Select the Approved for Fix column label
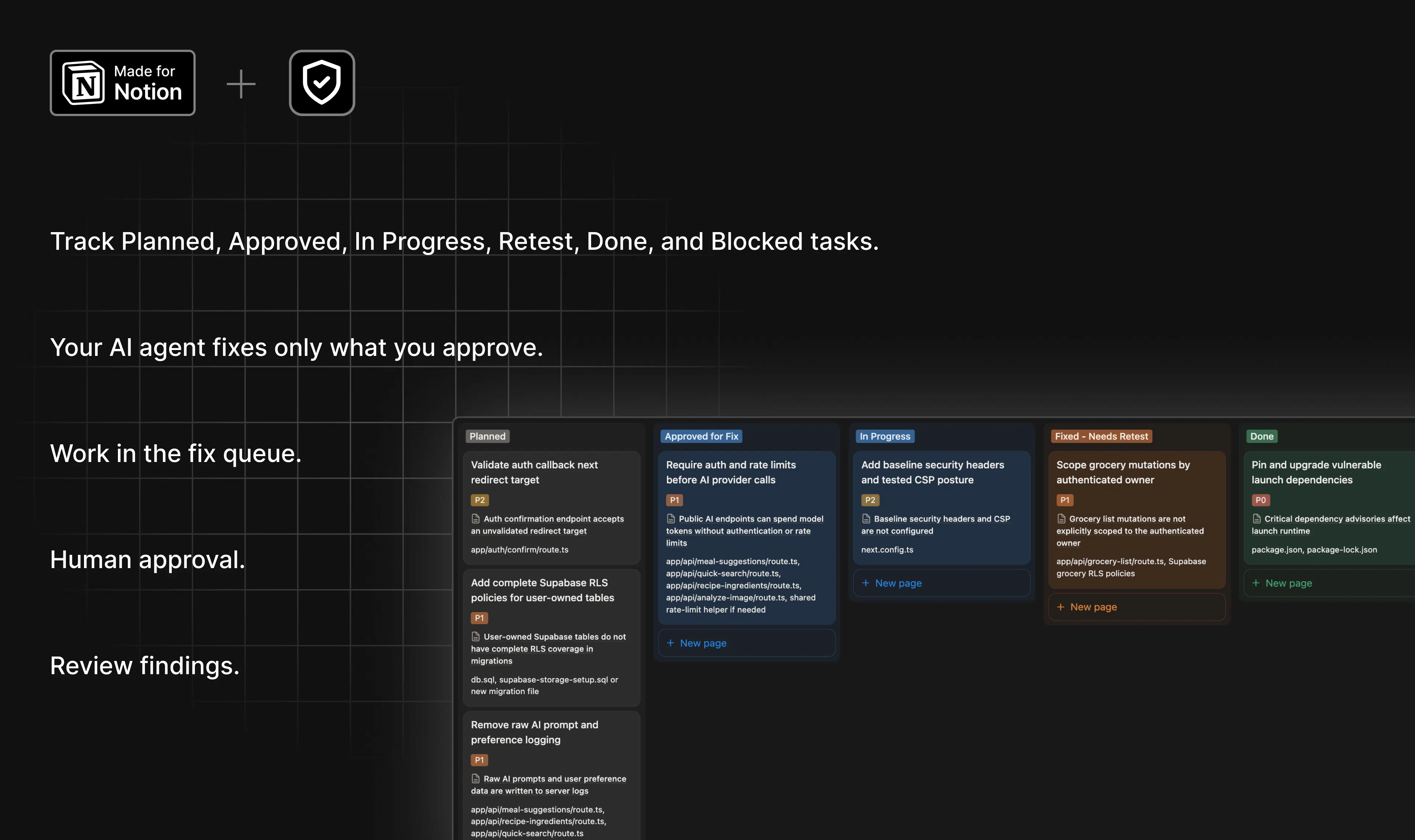The height and width of the screenshot is (840, 1415). pos(701,437)
